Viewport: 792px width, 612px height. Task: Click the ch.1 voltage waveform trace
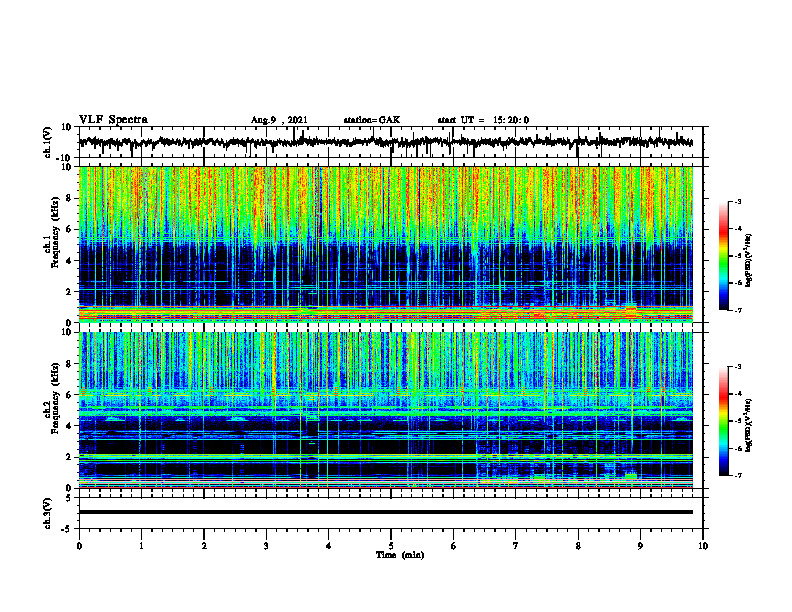(x=386, y=142)
